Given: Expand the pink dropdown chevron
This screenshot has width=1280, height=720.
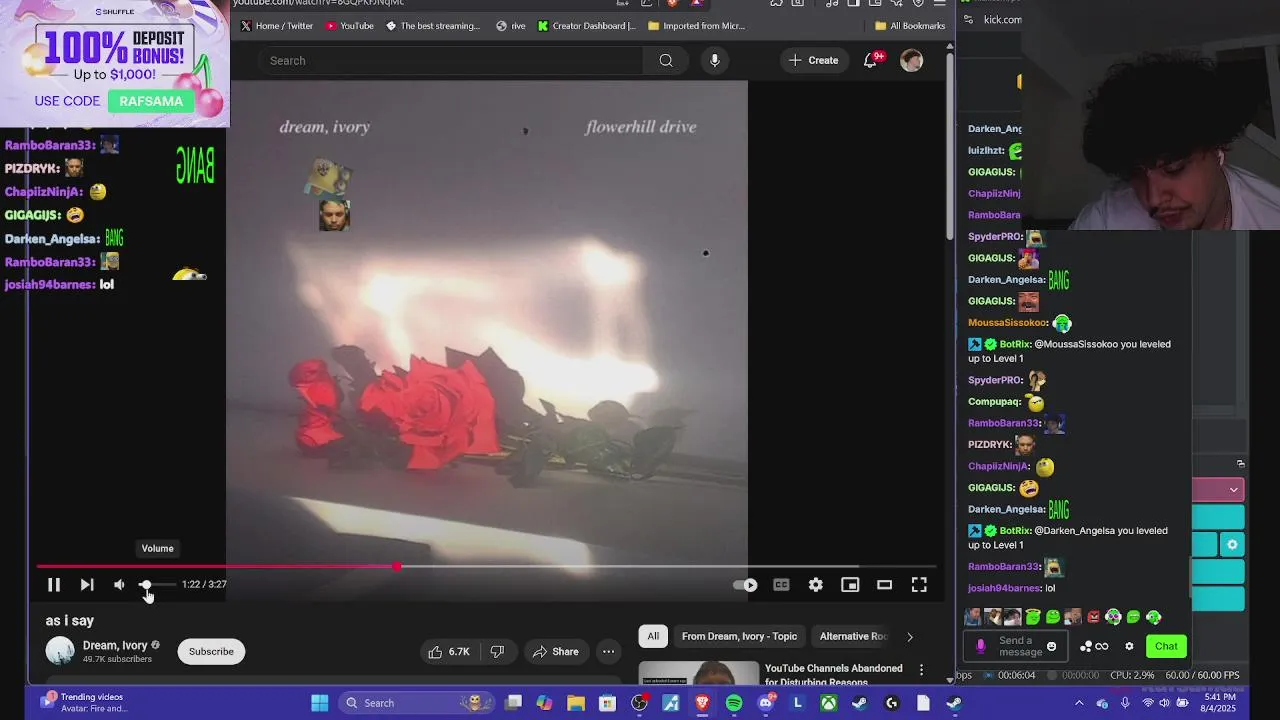Looking at the screenshot, I should (1234, 490).
